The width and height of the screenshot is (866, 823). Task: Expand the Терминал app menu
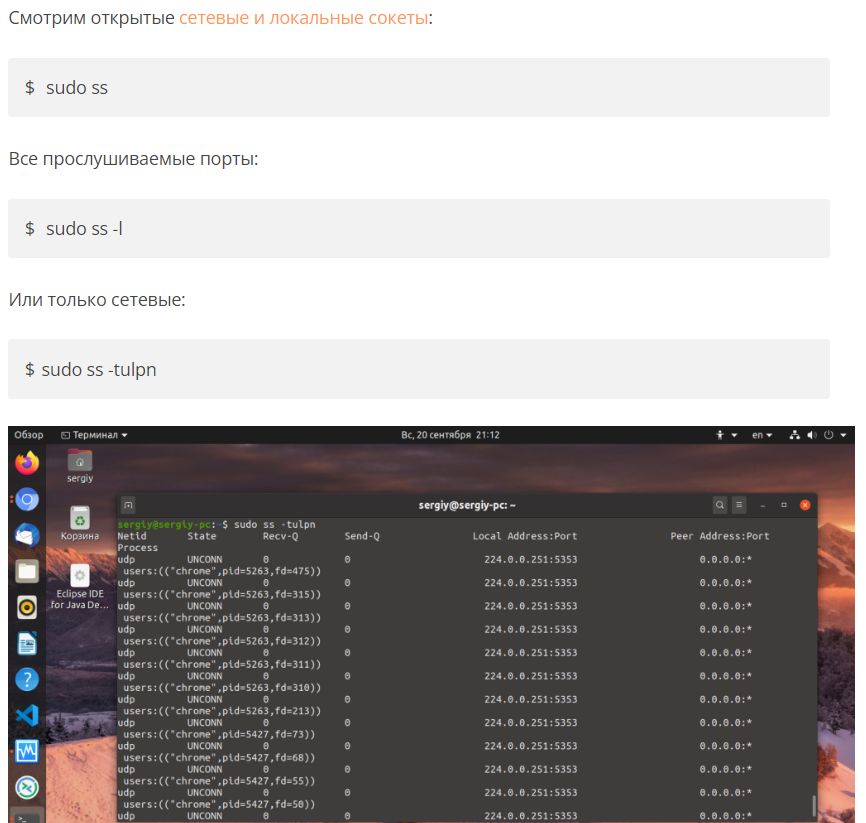click(94, 435)
